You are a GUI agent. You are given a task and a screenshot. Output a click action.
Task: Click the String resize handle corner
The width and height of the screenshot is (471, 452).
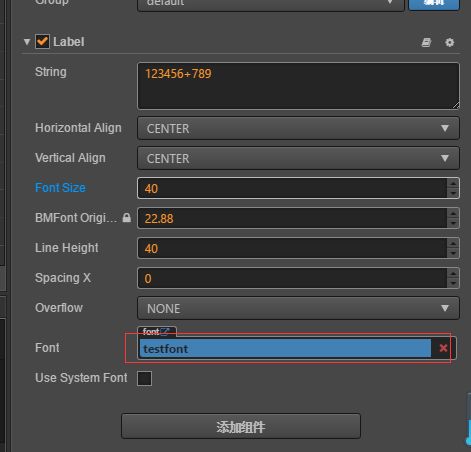point(456,105)
